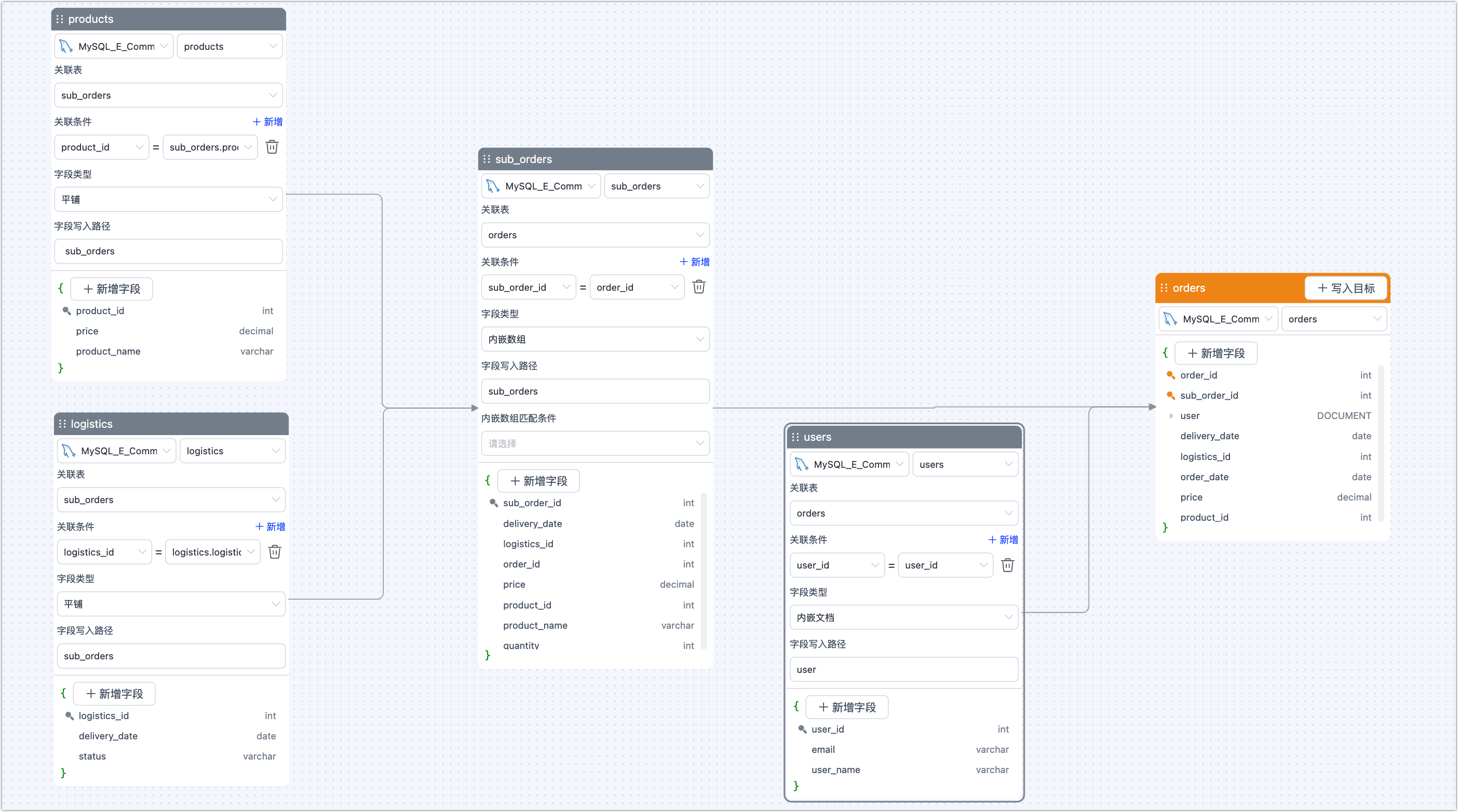This screenshot has width=1458, height=812.
Task: Click 新增字段 button in sub_orders node
Action: [x=538, y=481]
